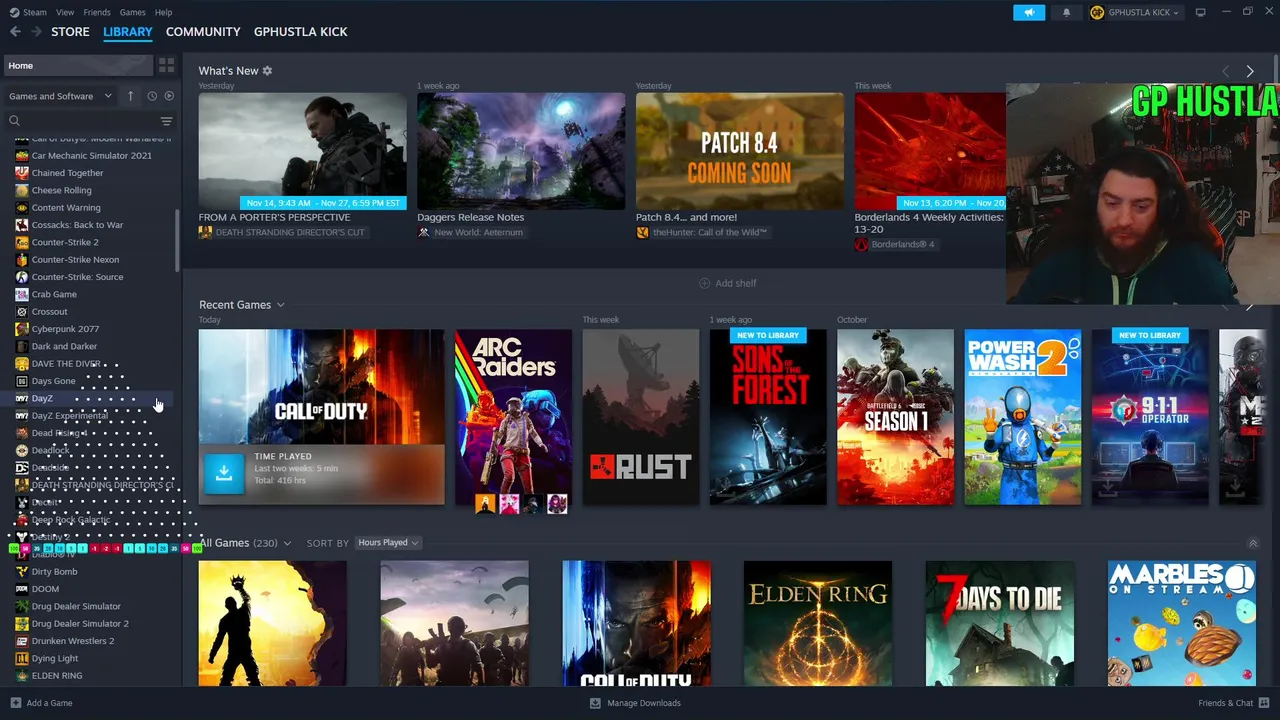
Task: Open the GPHUSTLA KICK profile tab
Action: pos(301,32)
